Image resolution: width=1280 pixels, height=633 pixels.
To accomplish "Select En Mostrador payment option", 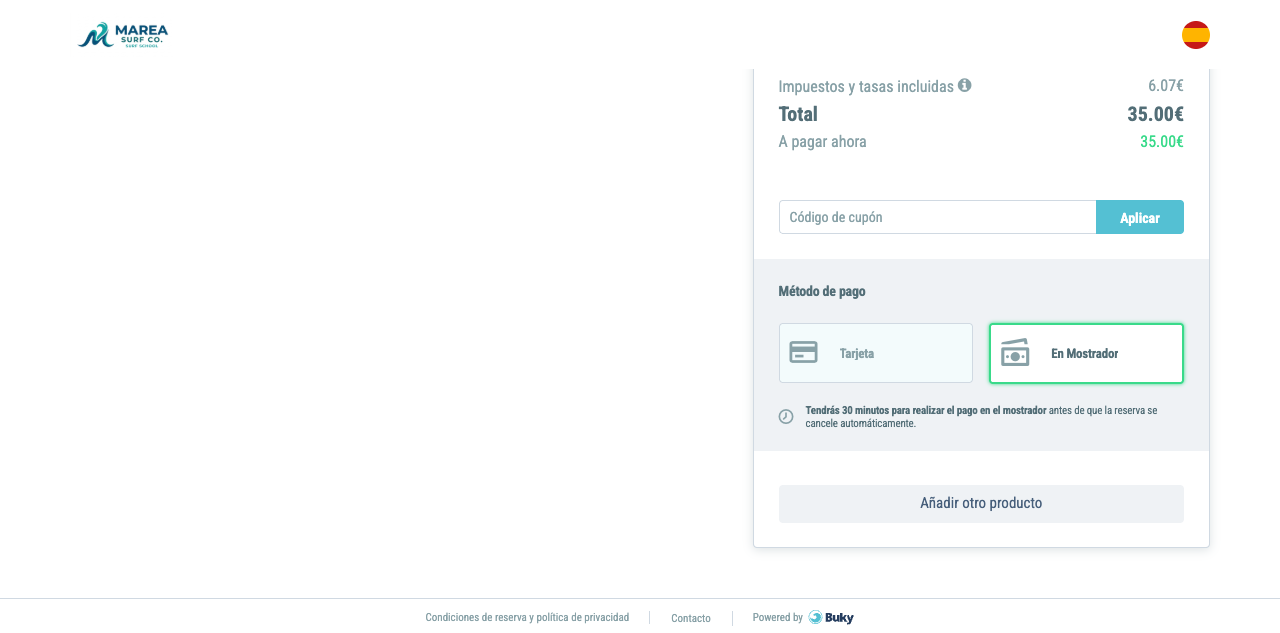I will click(x=1086, y=353).
